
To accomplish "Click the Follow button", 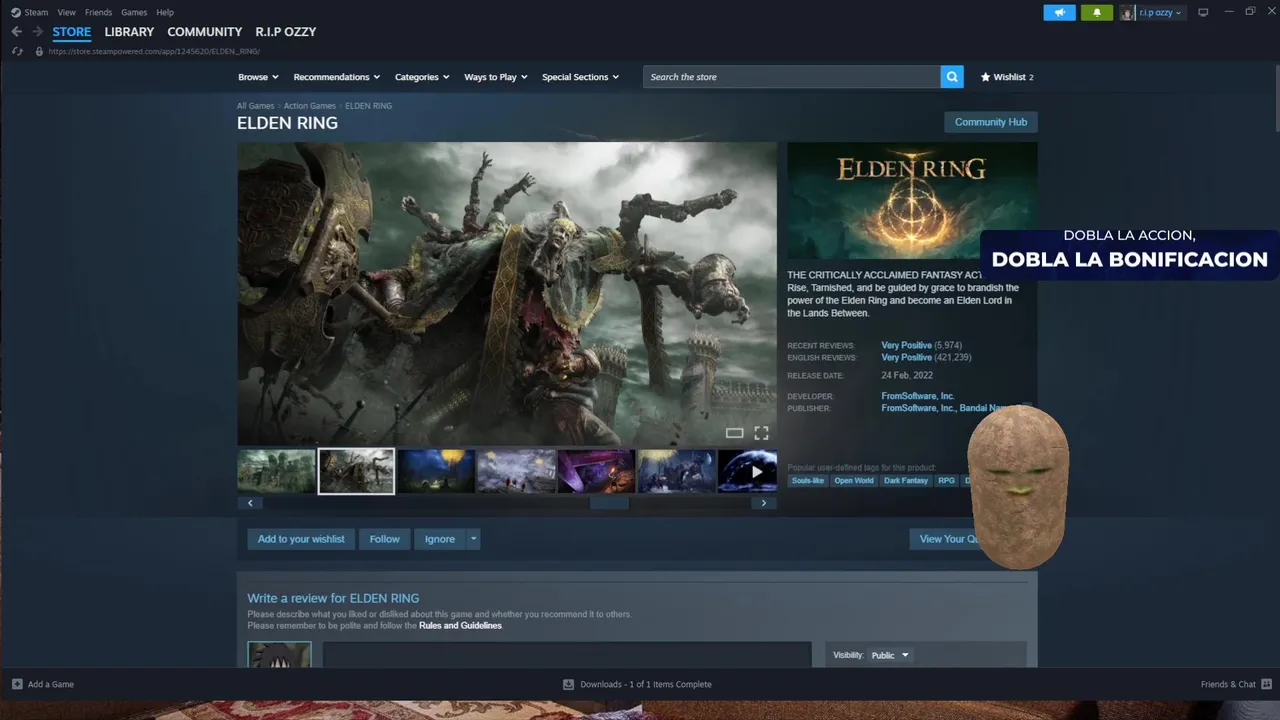I will click(x=384, y=539).
